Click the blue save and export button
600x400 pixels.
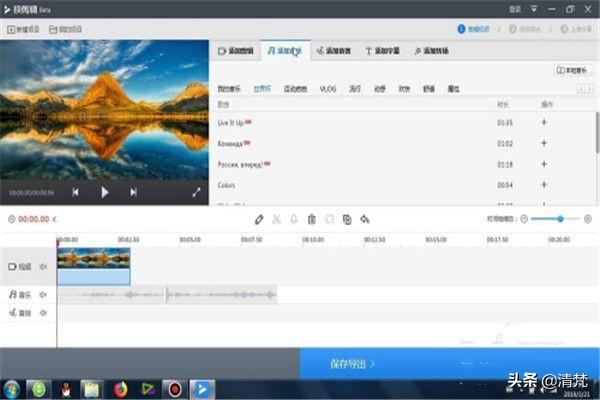click(450, 363)
